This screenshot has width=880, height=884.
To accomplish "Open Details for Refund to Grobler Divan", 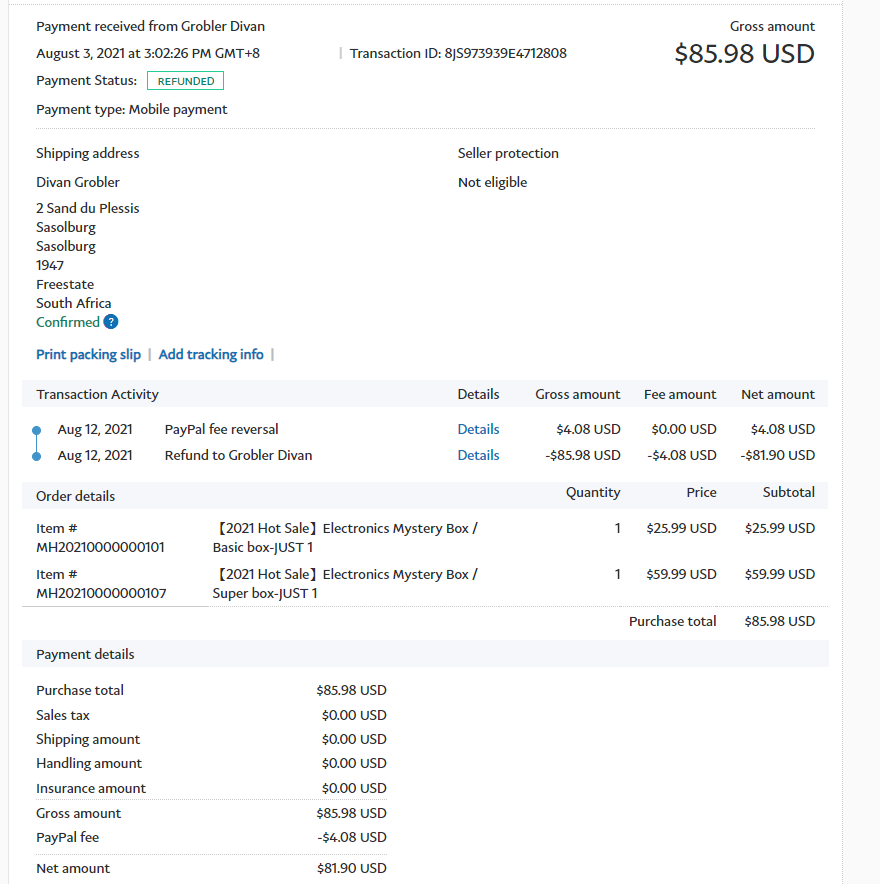I will [x=478, y=455].
